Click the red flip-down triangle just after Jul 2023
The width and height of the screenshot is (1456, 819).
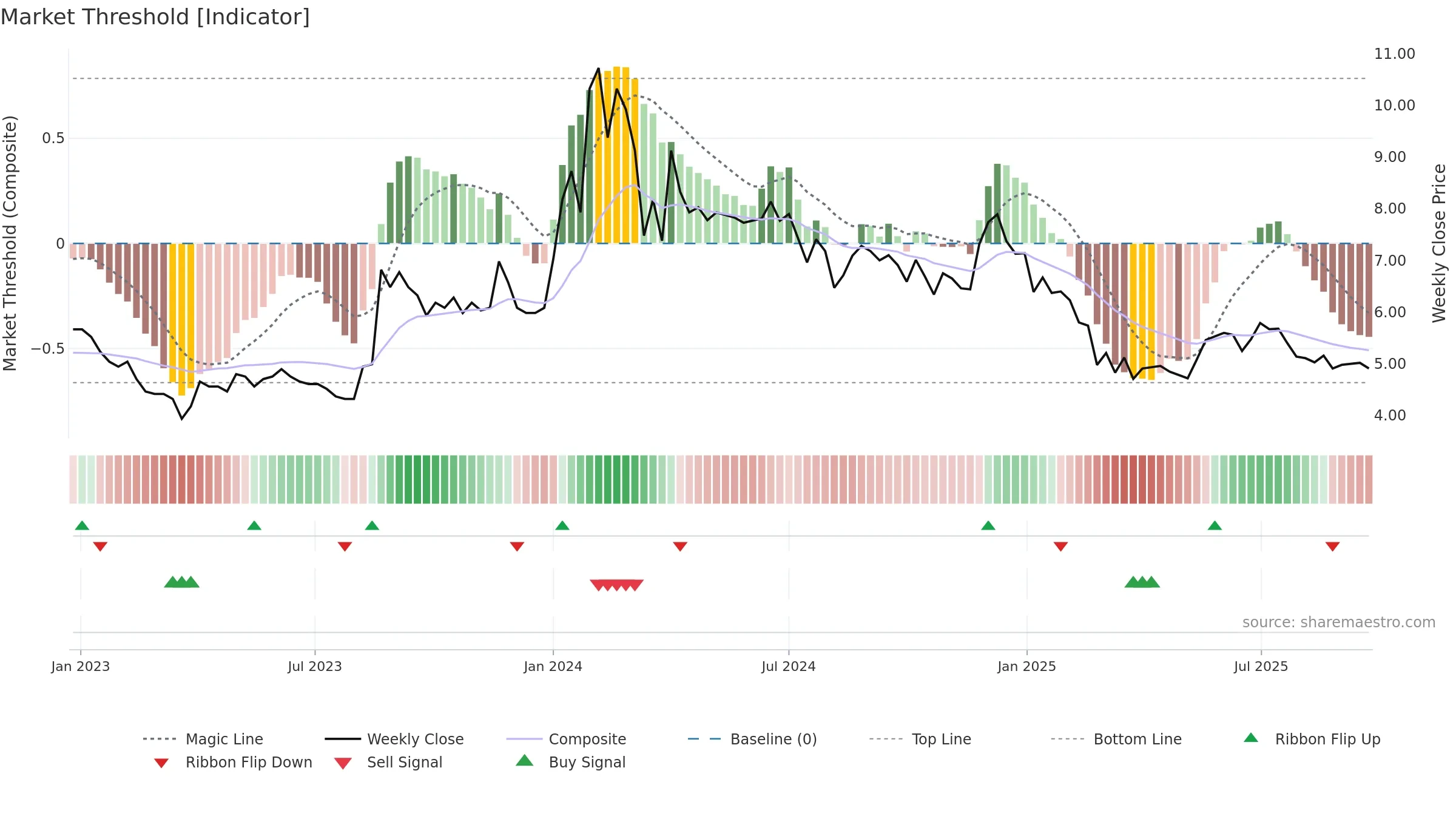tap(345, 547)
